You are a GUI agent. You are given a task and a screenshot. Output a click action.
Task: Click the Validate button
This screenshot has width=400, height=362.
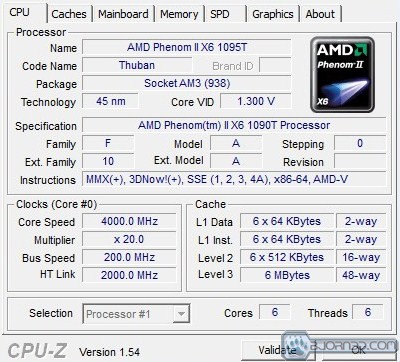(x=277, y=350)
